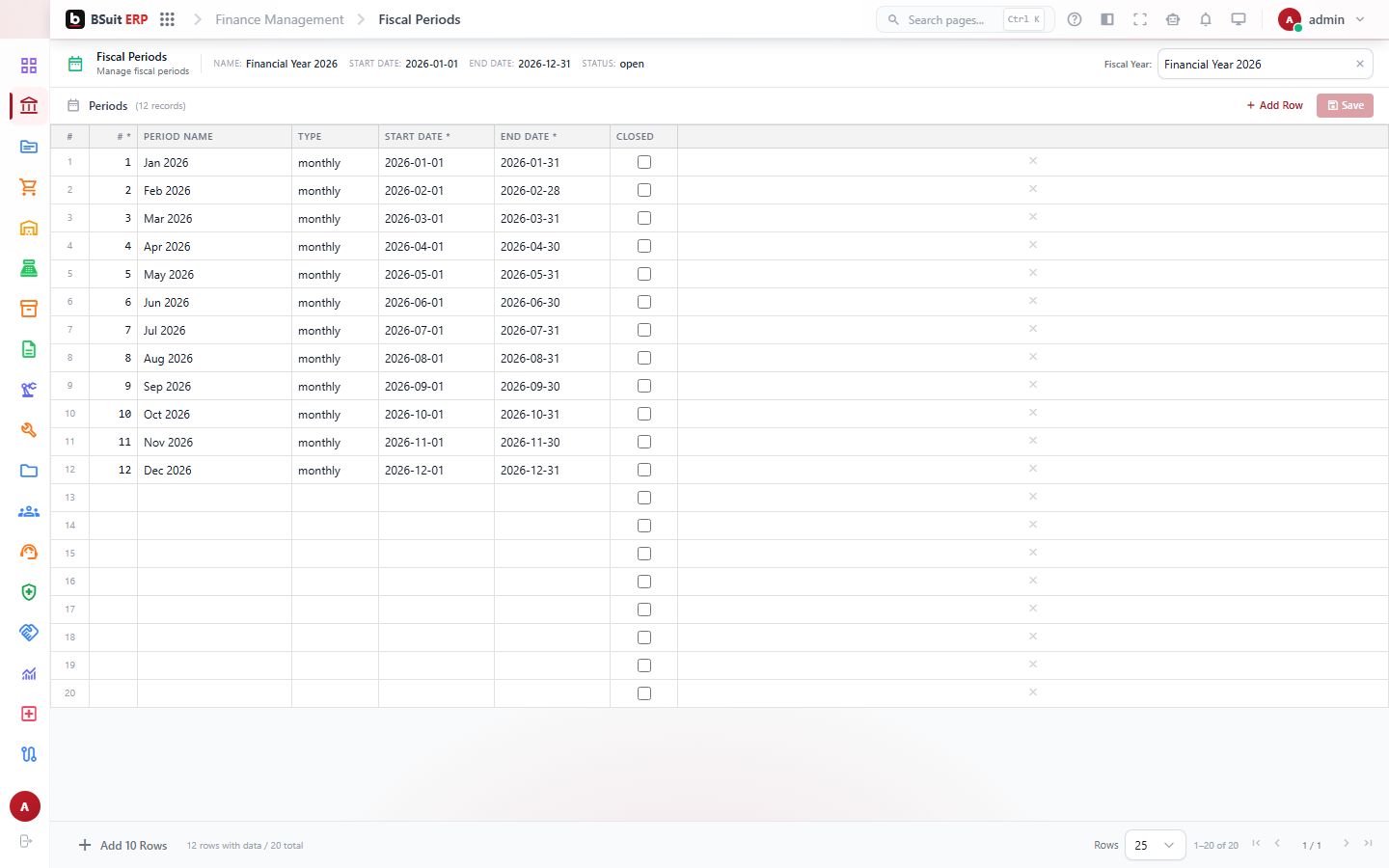Click end date 2026-07-31
Screen dimensions: 1389x868
(552, 330)
